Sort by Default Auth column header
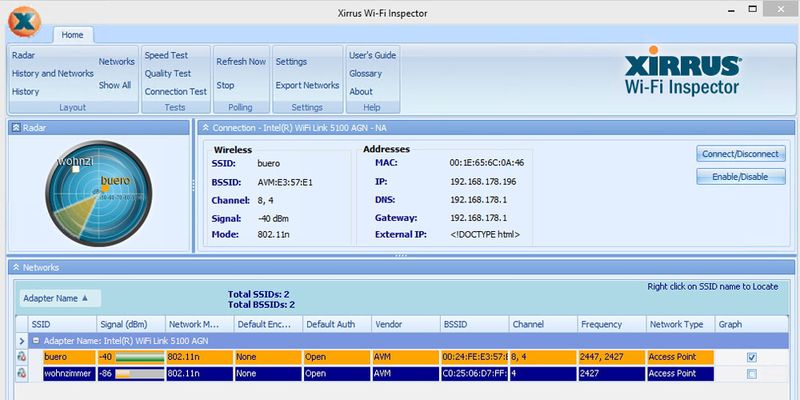 pos(337,324)
